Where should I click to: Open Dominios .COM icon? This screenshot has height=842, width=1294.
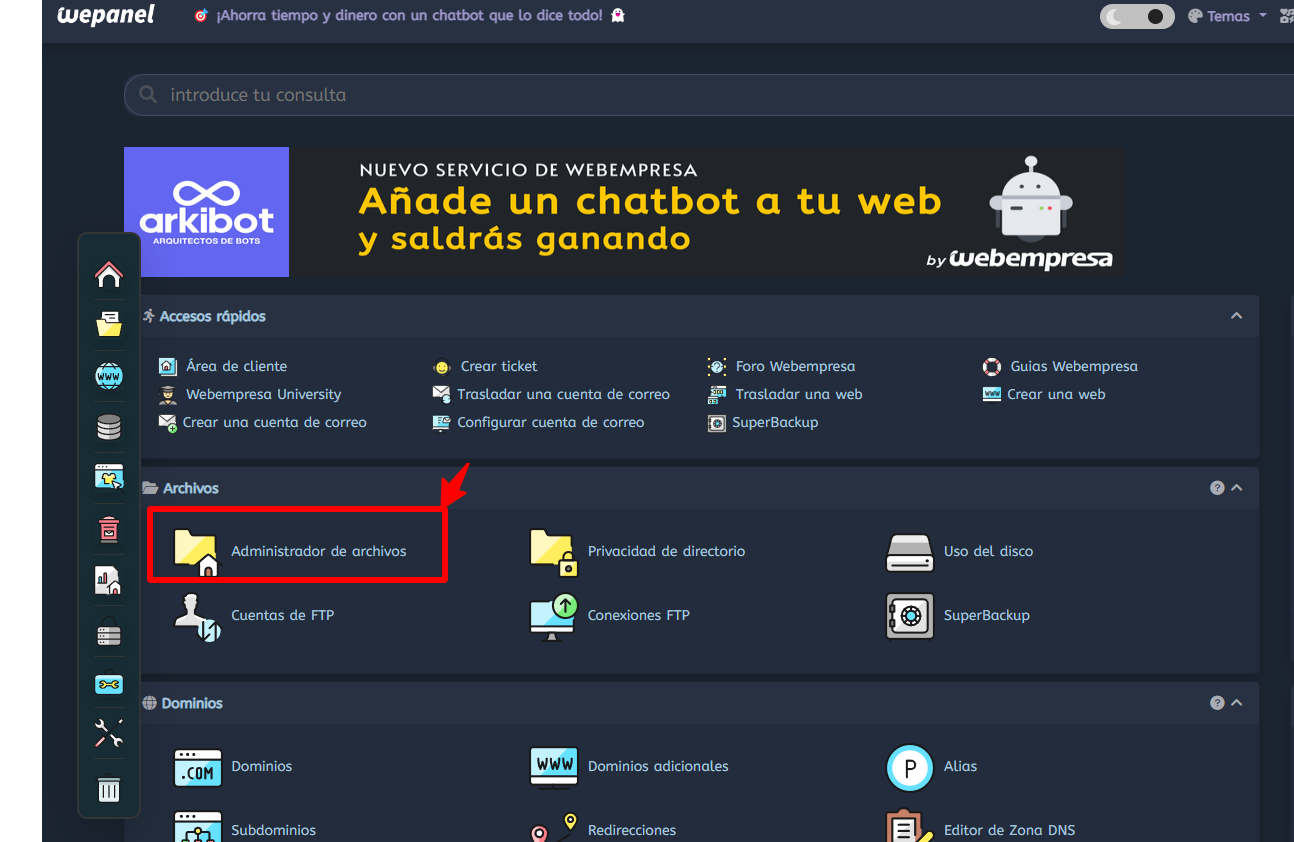click(x=197, y=767)
